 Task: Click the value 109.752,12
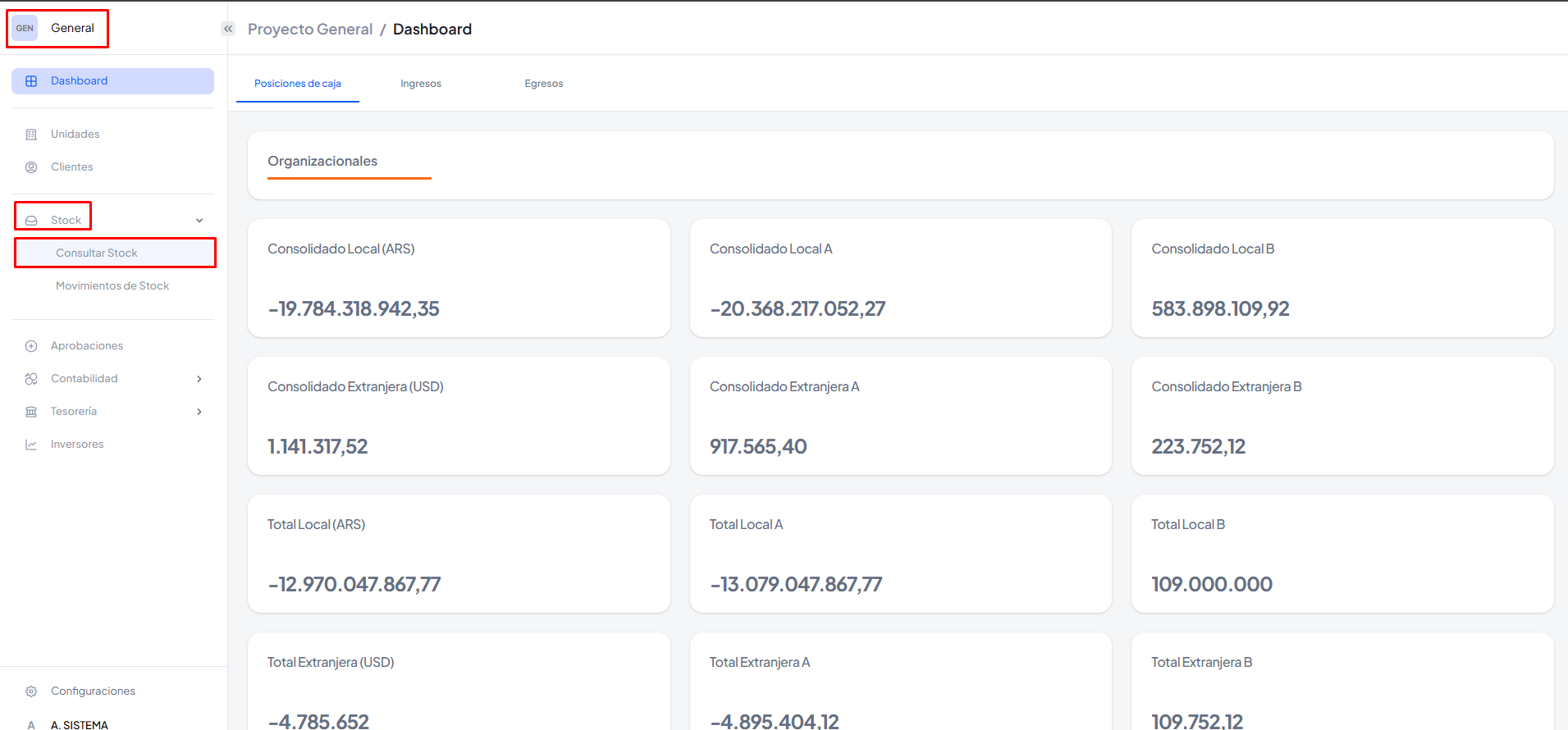(x=1197, y=721)
